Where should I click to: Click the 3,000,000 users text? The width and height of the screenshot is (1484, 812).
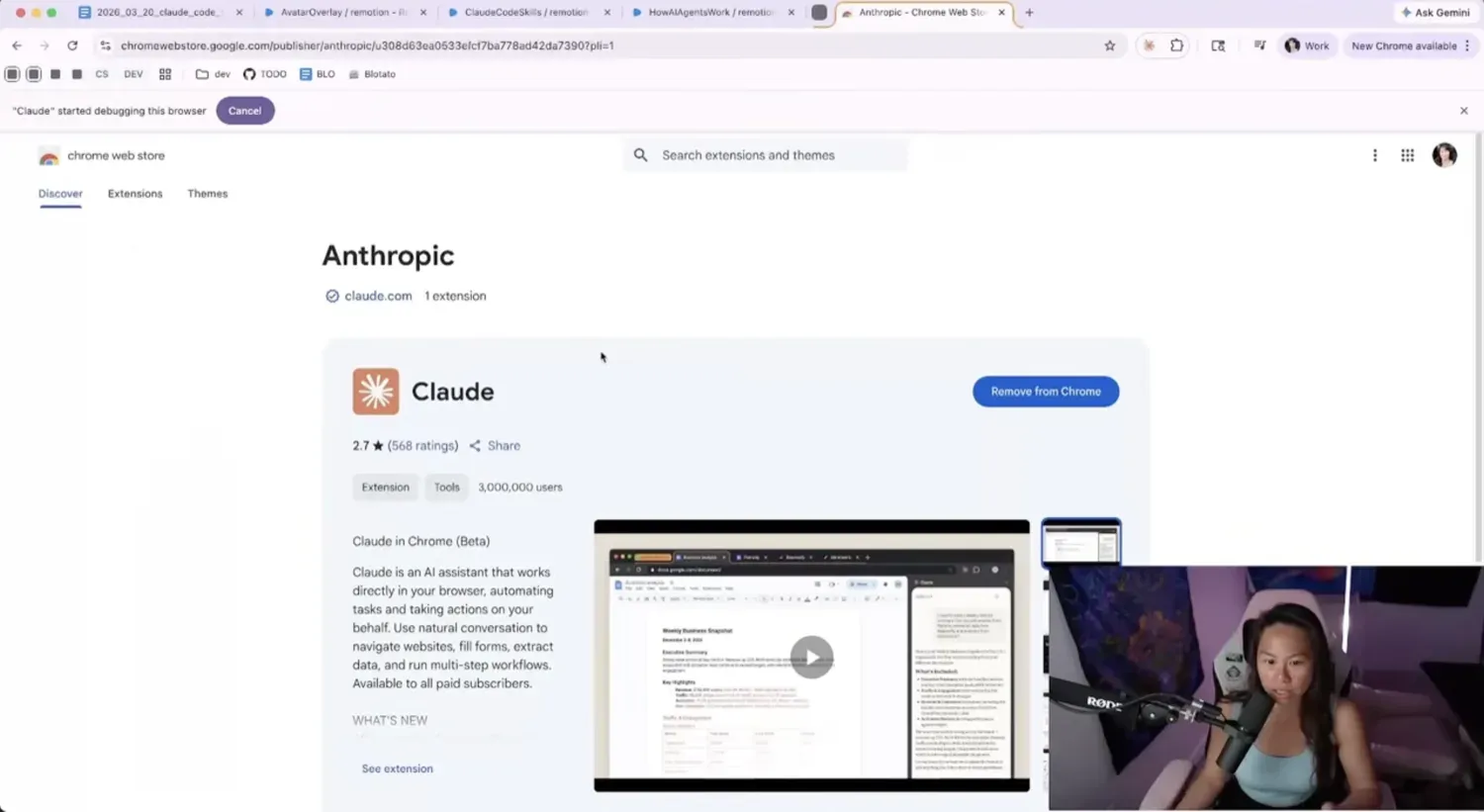coord(520,488)
